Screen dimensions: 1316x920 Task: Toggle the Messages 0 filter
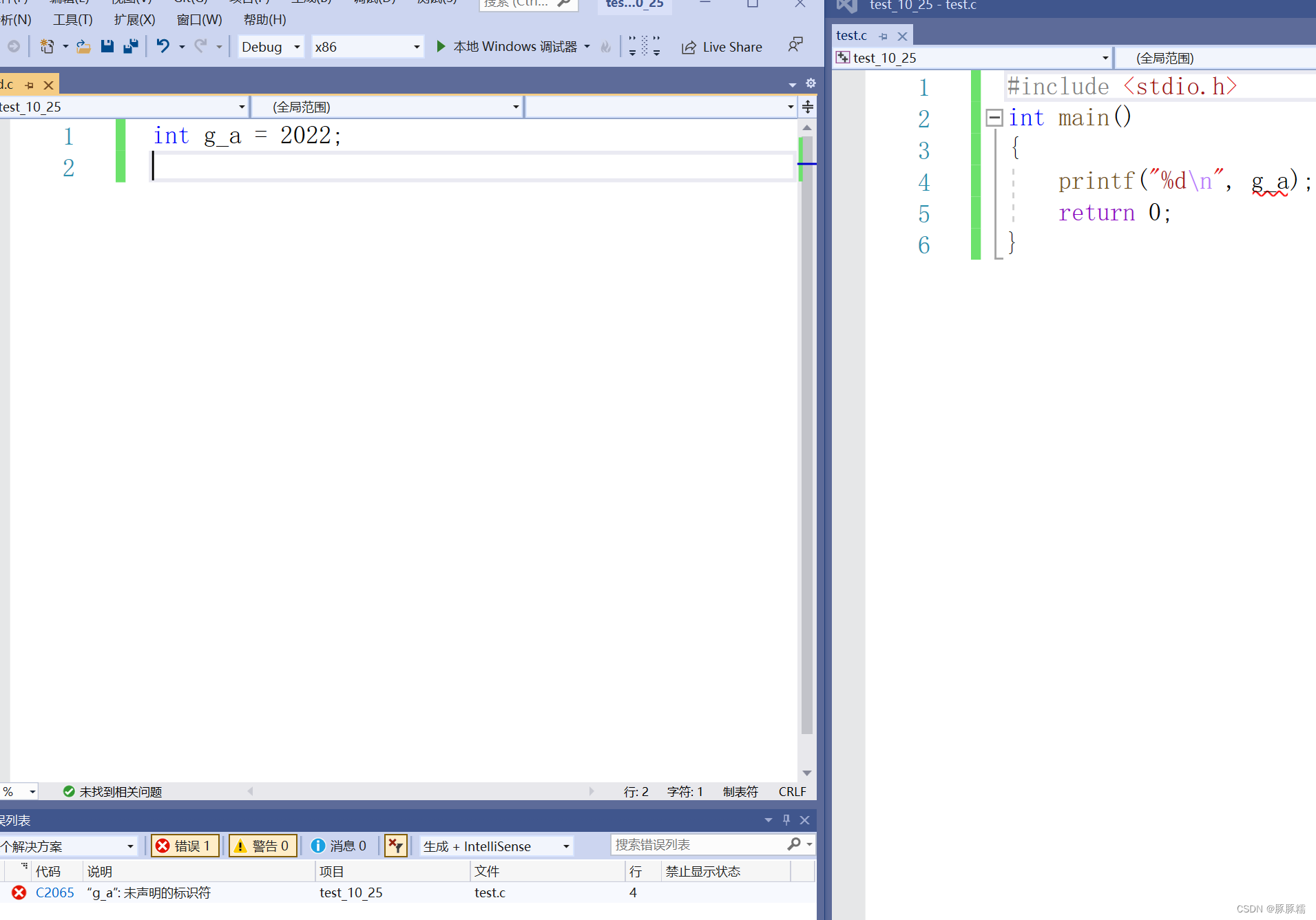tap(339, 846)
